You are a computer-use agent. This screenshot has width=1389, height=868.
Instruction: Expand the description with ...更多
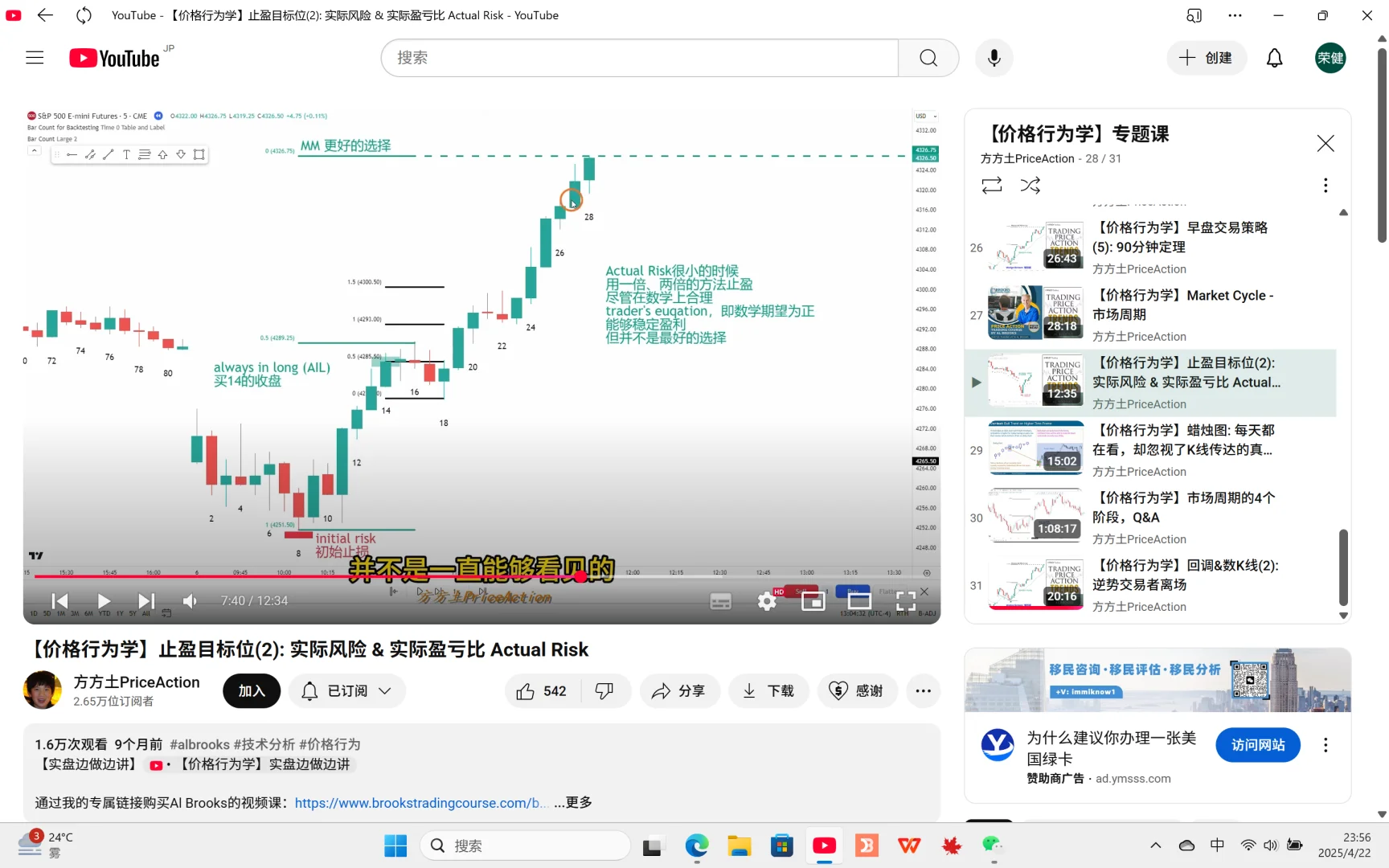pyautogui.click(x=573, y=803)
